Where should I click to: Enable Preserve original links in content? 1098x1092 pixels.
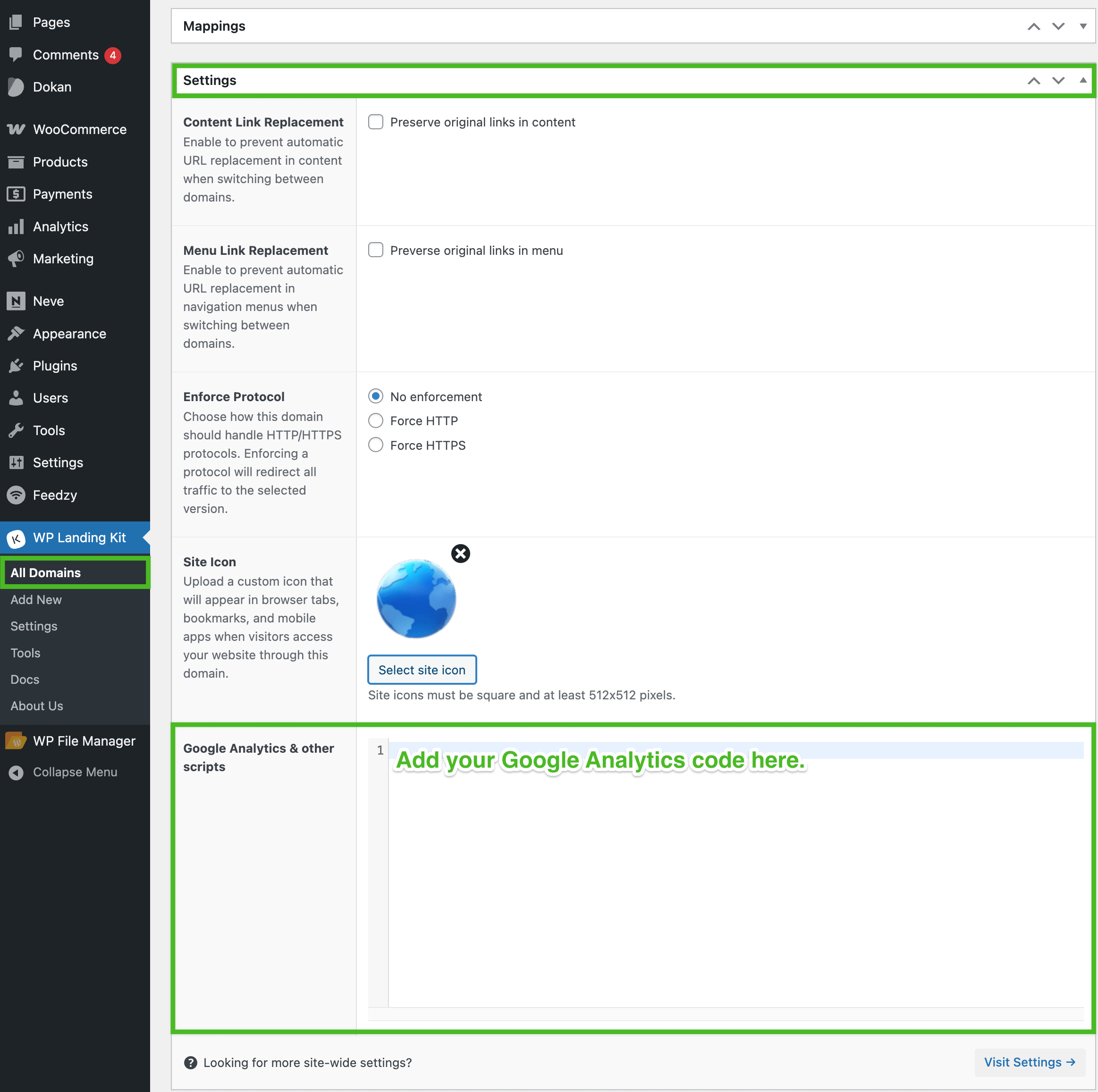pyautogui.click(x=376, y=122)
